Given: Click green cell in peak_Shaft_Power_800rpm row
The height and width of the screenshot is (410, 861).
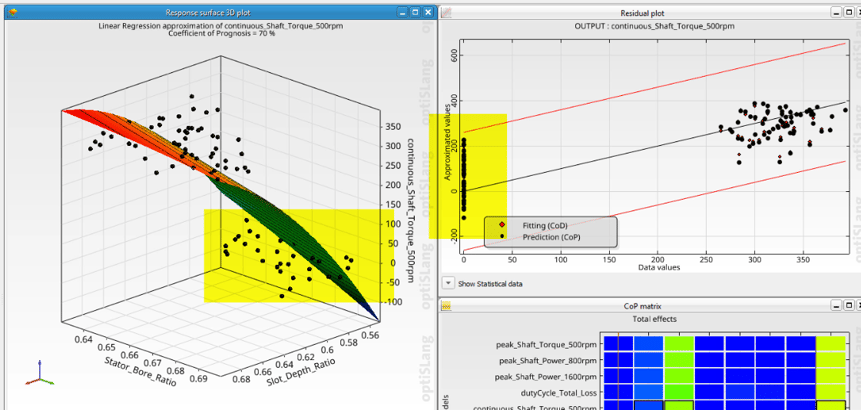Looking at the screenshot, I should point(679,360).
